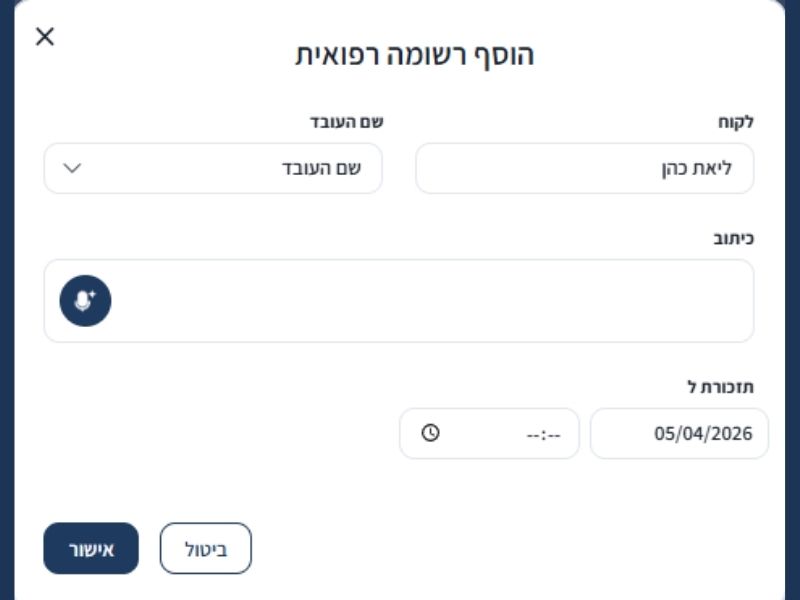800x600 pixels.
Task: Confirm with the אישור button
Action: pyautogui.click(x=91, y=549)
